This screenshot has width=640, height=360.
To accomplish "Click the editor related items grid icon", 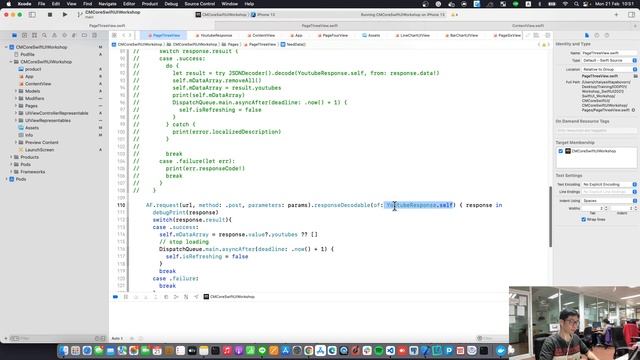I will pos(115,36).
